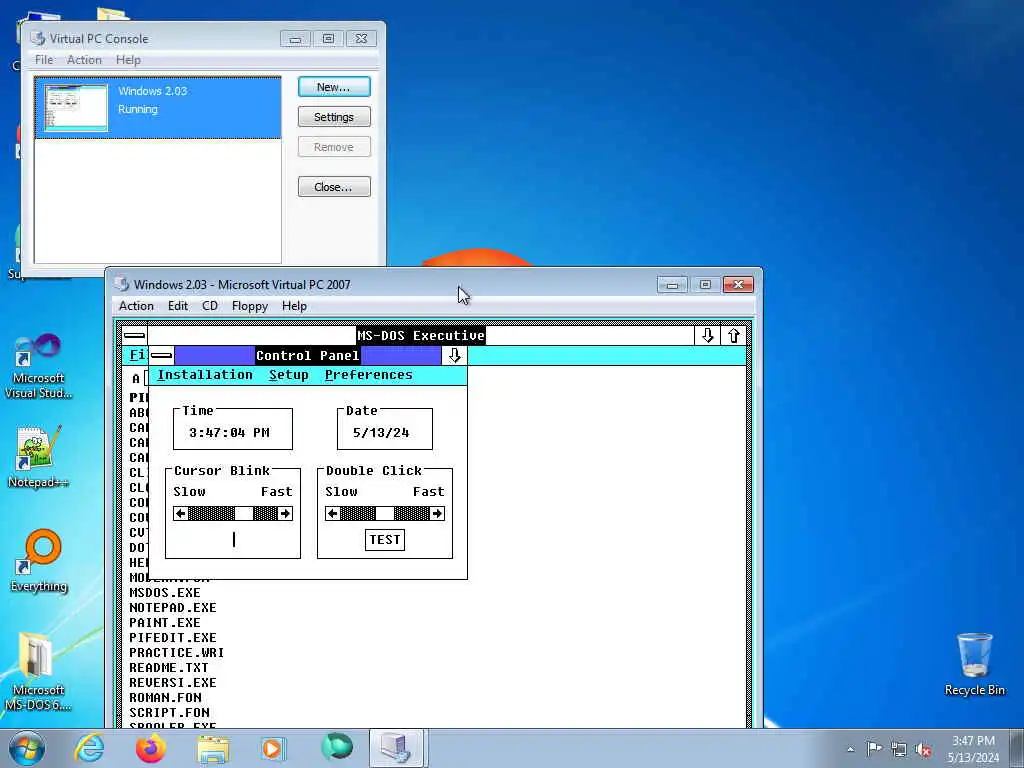Select the Windows 2.03 virtual machine thumbnail
This screenshot has height=768, width=1024.
tap(76, 108)
